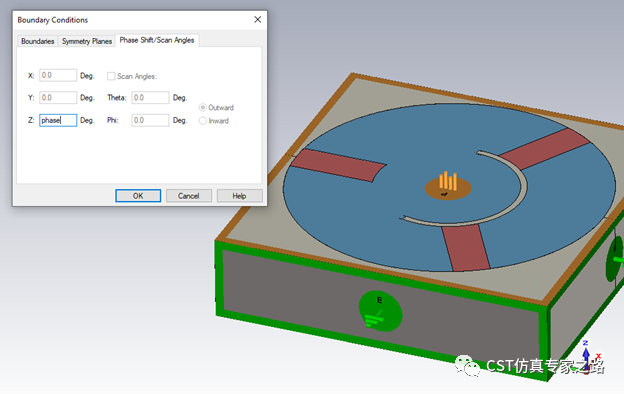The image size is (624, 394).
Task: Click the Z phase shift input field
Action: click(58, 120)
